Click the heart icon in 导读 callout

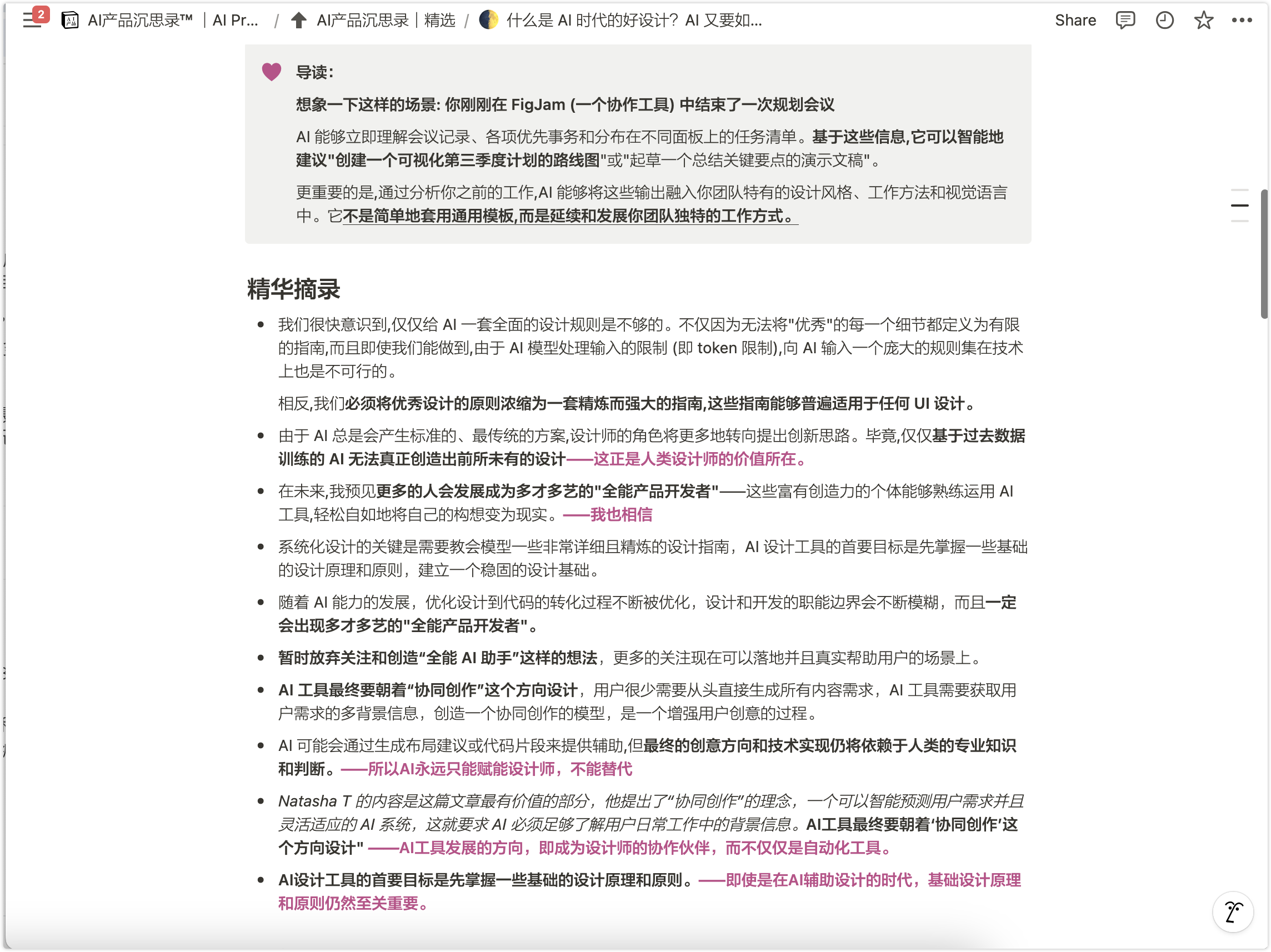point(271,72)
